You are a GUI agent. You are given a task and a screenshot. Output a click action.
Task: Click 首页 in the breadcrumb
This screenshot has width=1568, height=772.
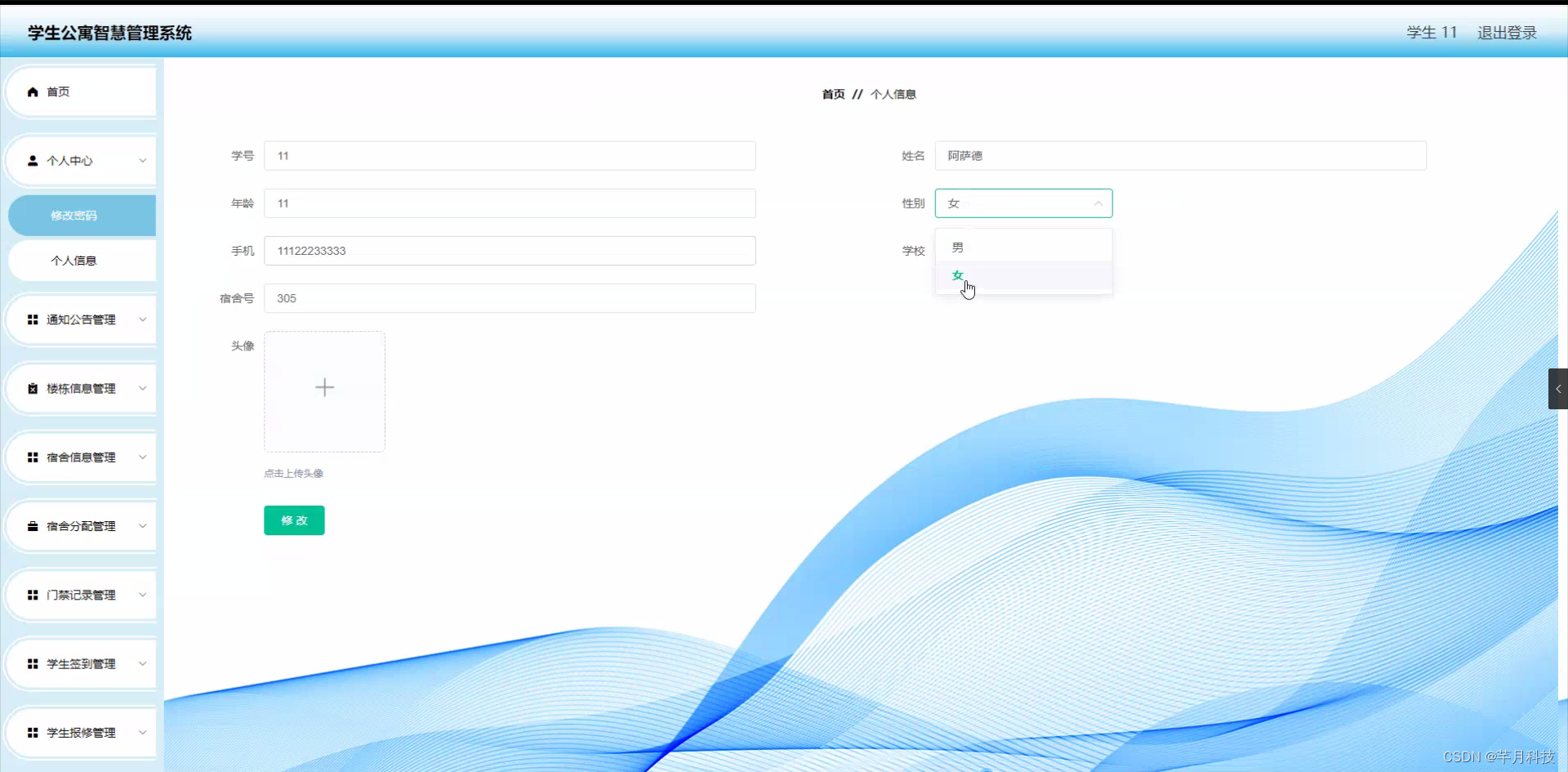click(834, 94)
